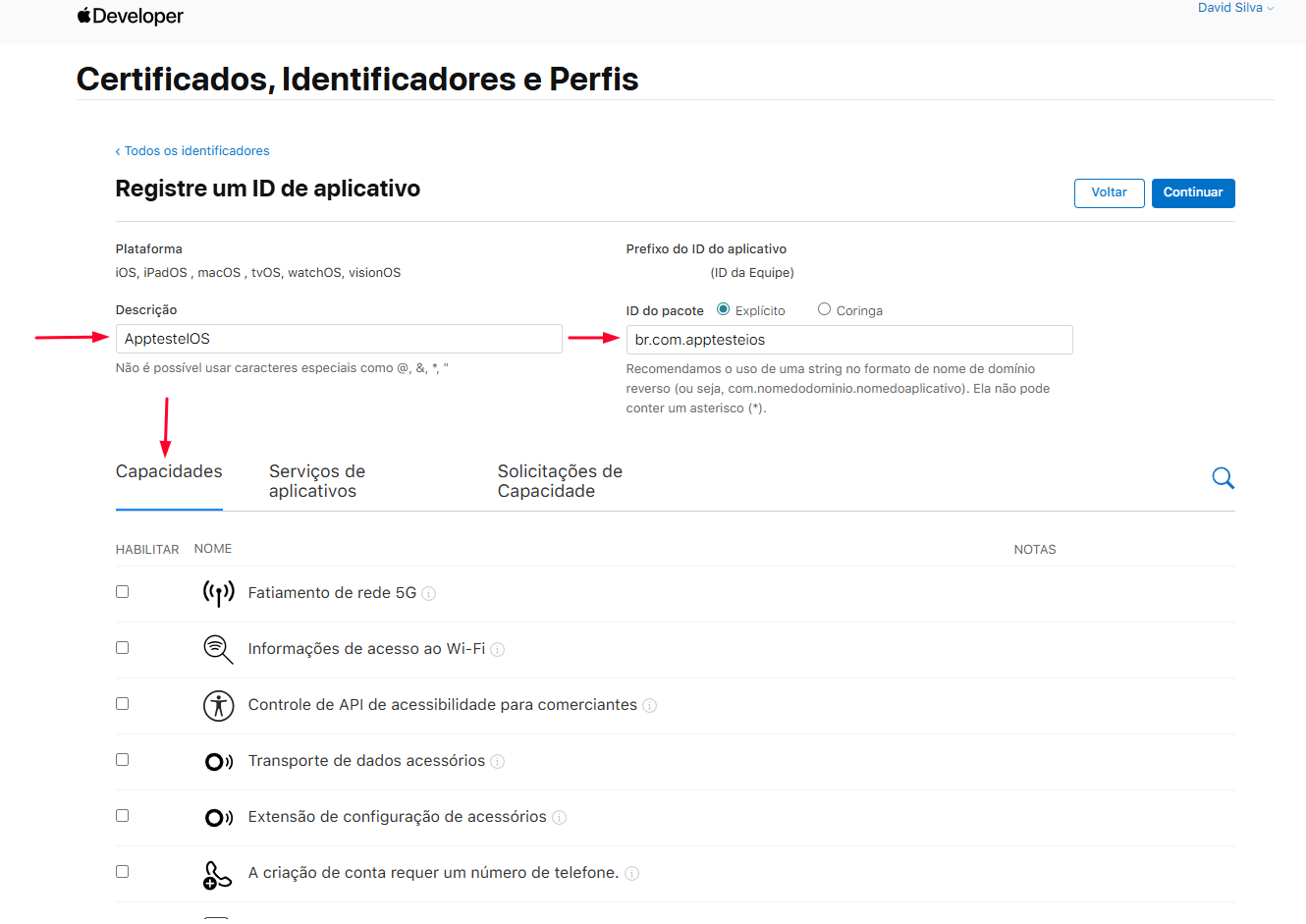Check Informações de acesso ao Wi-Fi
The image size is (1306, 924).
123,648
